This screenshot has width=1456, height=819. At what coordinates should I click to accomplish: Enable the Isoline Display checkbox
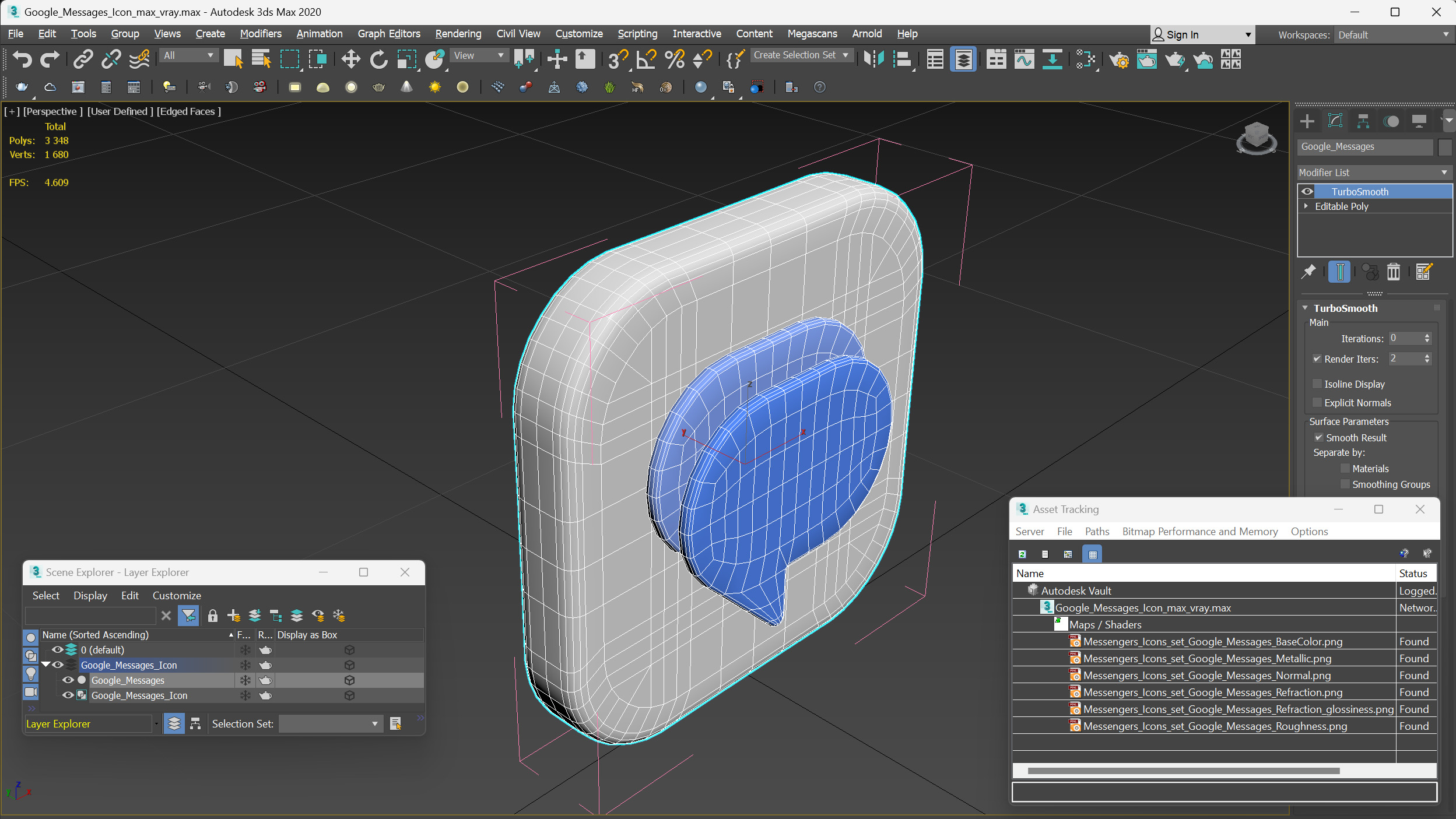tap(1317, 384)
